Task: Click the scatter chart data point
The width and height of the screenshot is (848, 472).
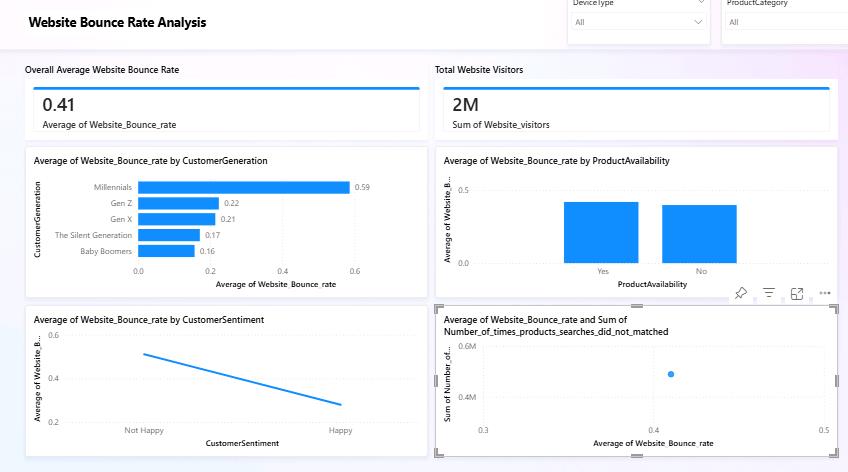Action: coord(671,374)
